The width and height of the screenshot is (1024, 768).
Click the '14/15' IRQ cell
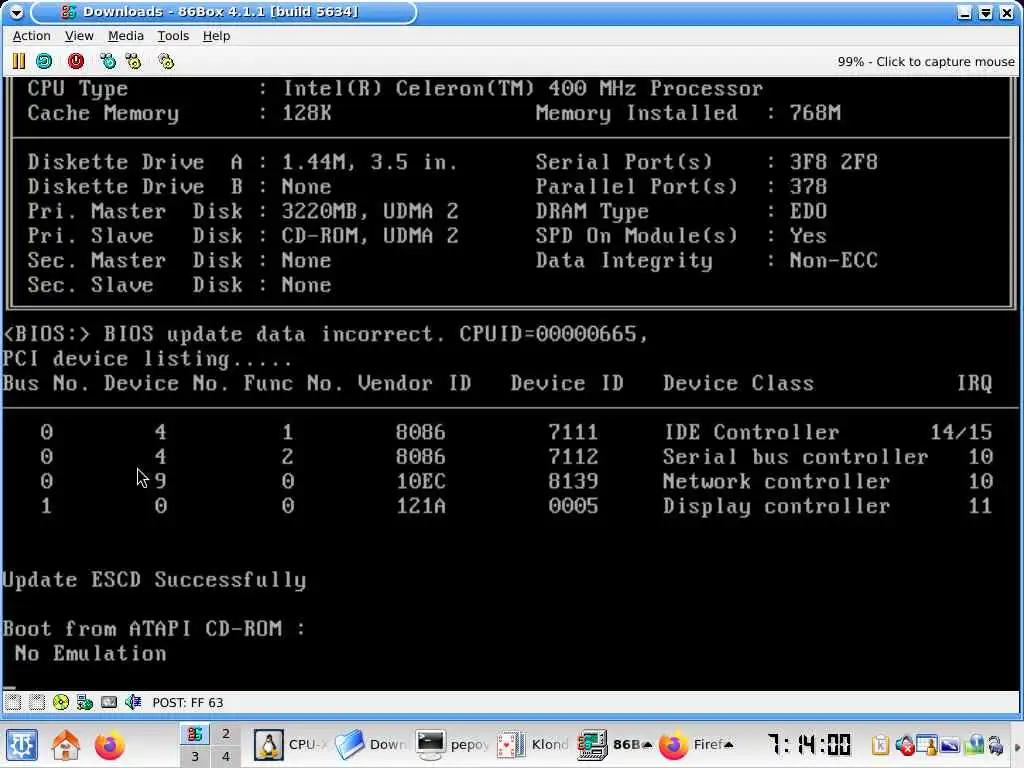[961, 432]
